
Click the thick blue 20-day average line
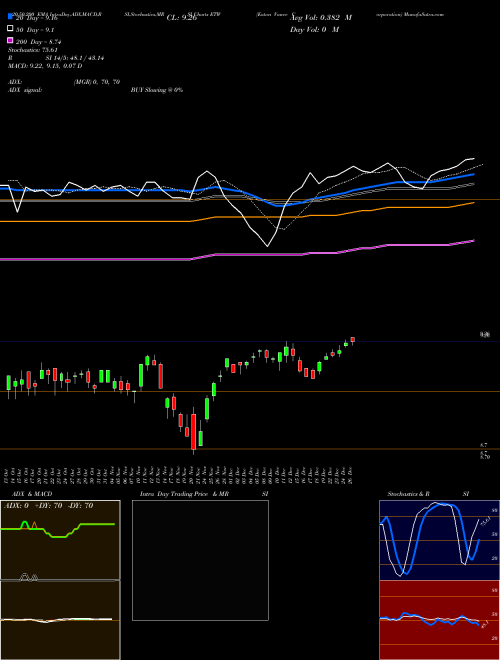coord(236,190)
